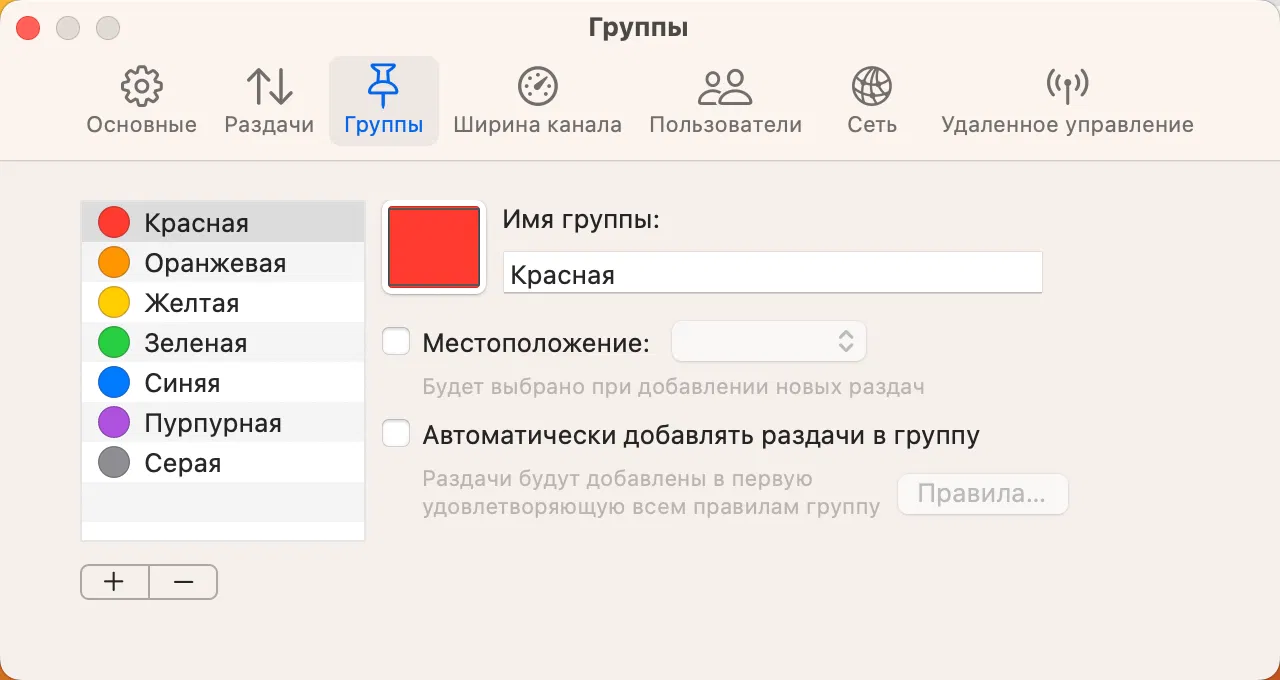Click the Имя группы text field
Image resolution: width=1280 pixels, height=680 pixels.
(x=772, y=274)
